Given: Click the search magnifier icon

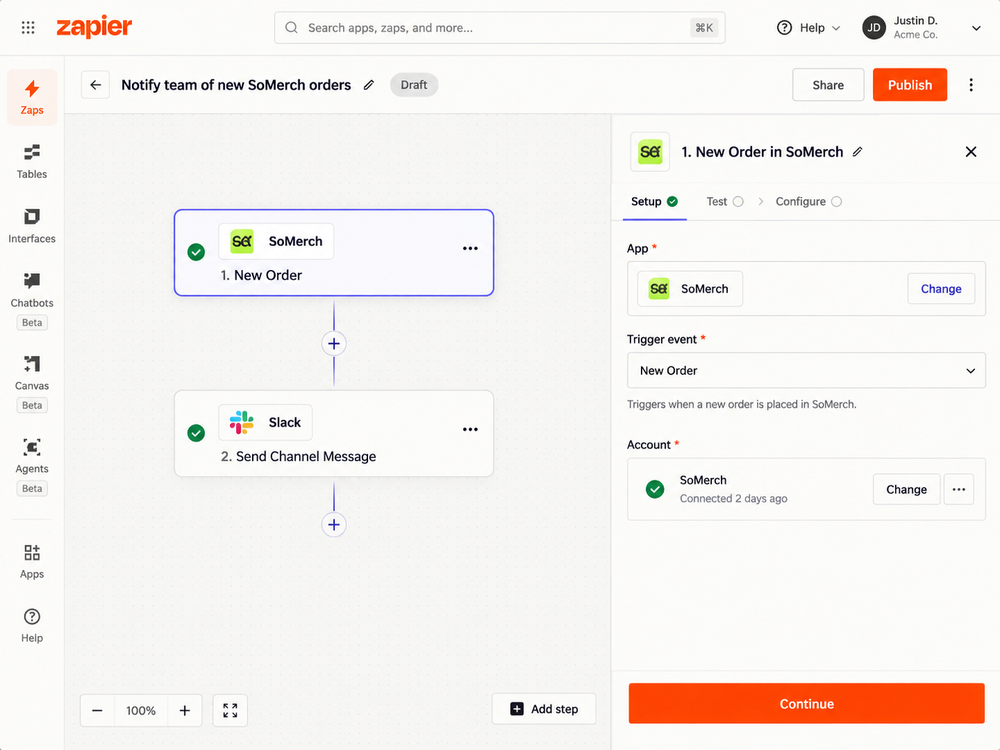Looking at the screenshot, I should point(291,27).
